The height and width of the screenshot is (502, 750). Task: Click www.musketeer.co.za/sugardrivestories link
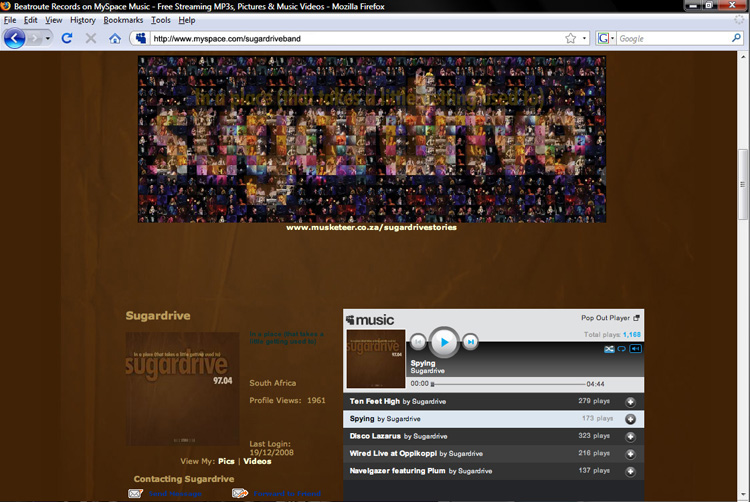click(x=371, y=228)
